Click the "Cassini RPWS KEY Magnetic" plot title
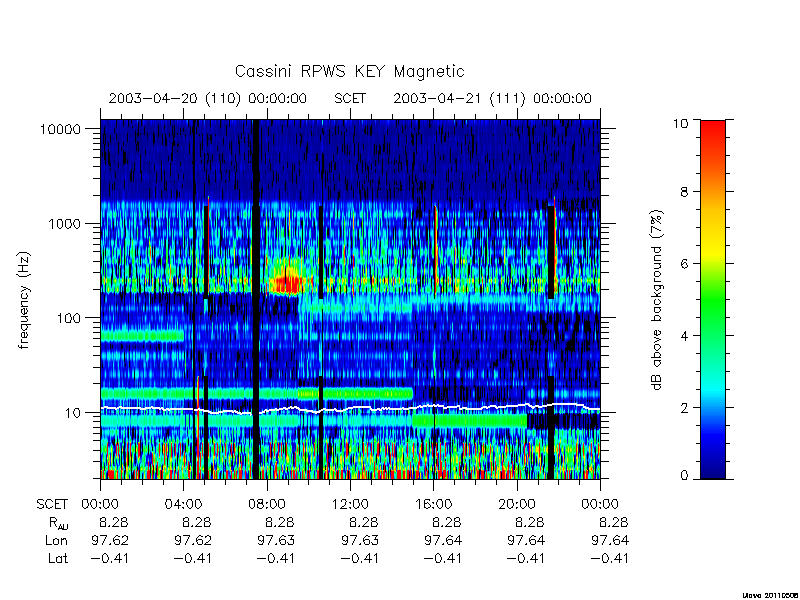The height and width of the screenshot is (600, 800). coord(349,71)
